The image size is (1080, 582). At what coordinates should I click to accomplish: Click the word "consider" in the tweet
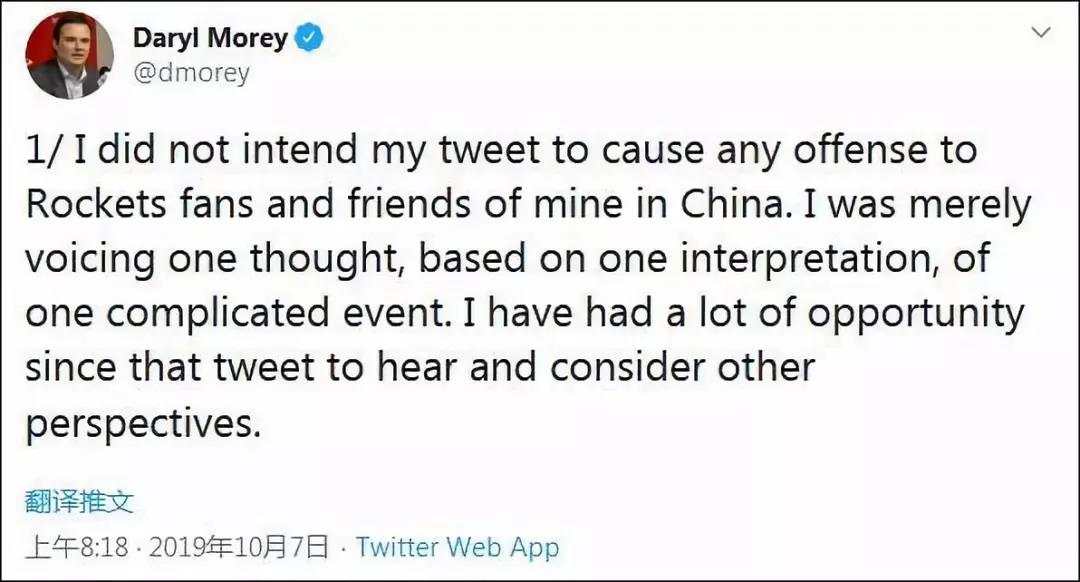click(x=626, y=368)
